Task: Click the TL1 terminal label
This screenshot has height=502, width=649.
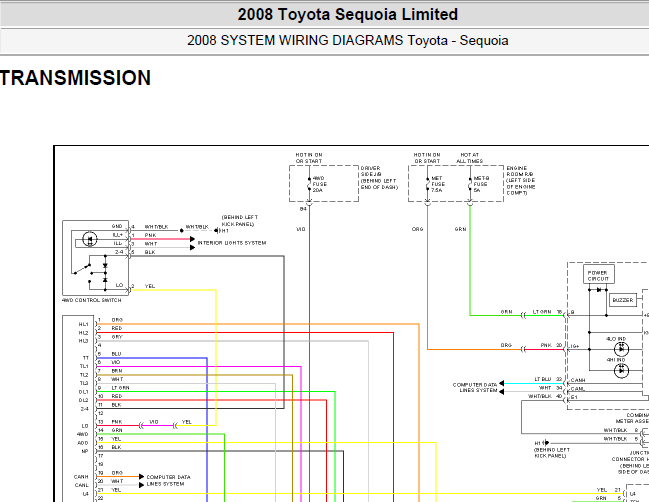Action: (84, 366)
